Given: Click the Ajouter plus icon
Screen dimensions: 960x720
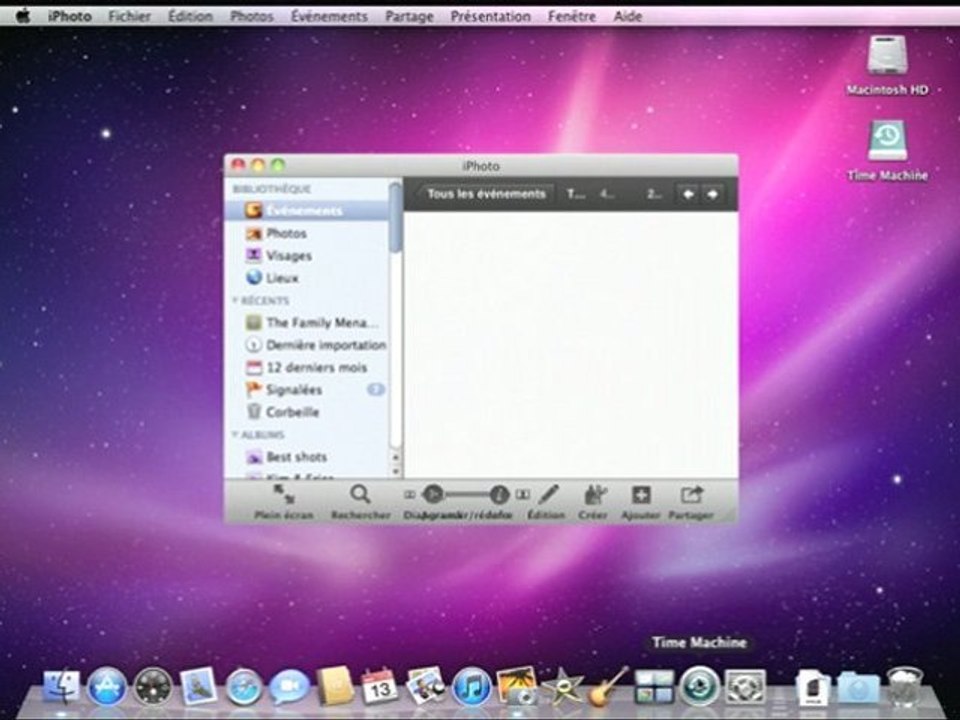Looking at the screenshot, I should point(641,495).
